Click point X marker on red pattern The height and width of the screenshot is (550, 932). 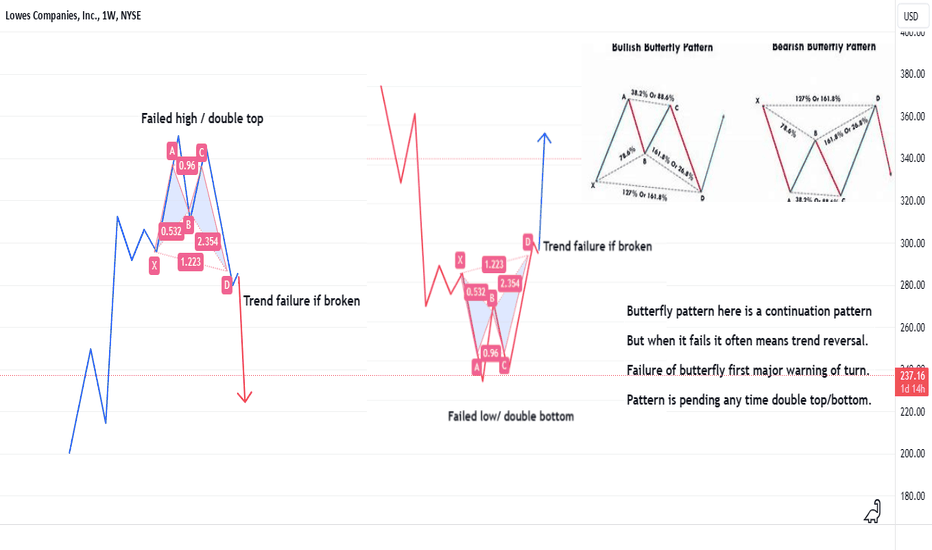click(x=460, y=260)
